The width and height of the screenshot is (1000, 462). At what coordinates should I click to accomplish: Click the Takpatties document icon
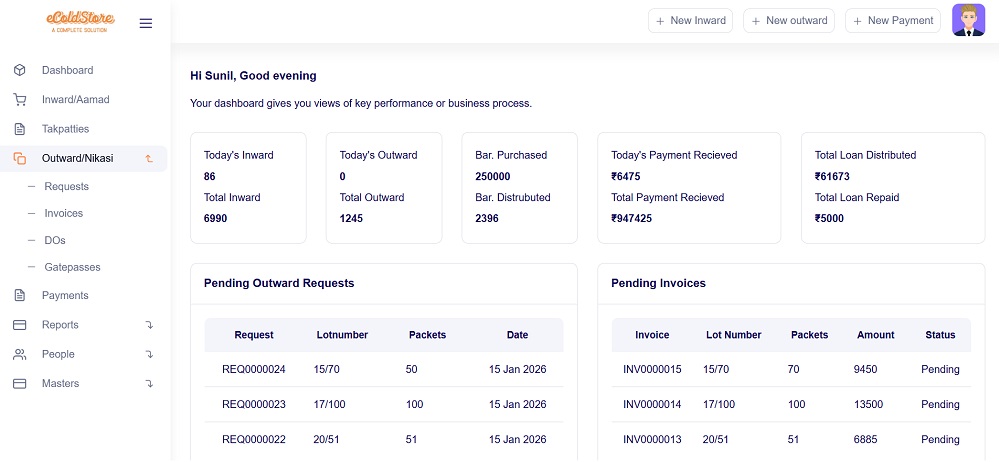click(x=19, y=129)
